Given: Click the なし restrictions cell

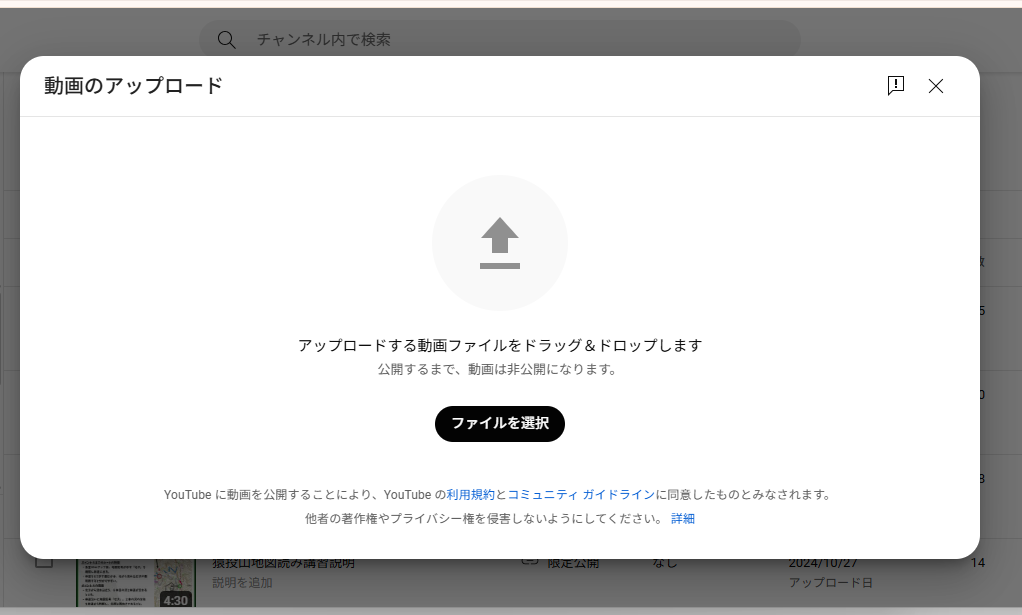Looking at the screenshot, I should pyautogui.click(x=665, y=563).
